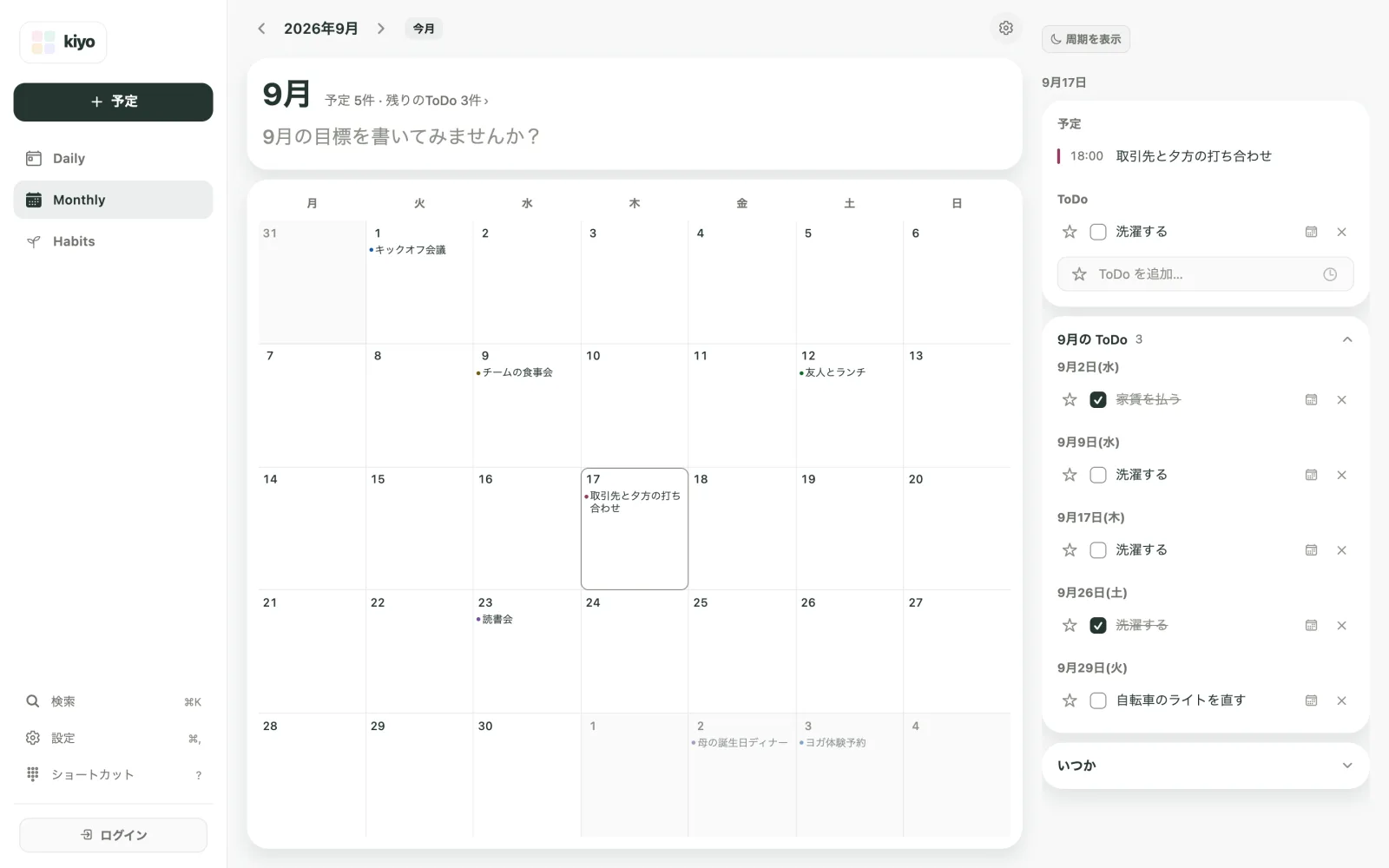This screenshot has width=1389, height=868.
Task: Star the 9月26日 洗濯する todo
Action: 1070,625
